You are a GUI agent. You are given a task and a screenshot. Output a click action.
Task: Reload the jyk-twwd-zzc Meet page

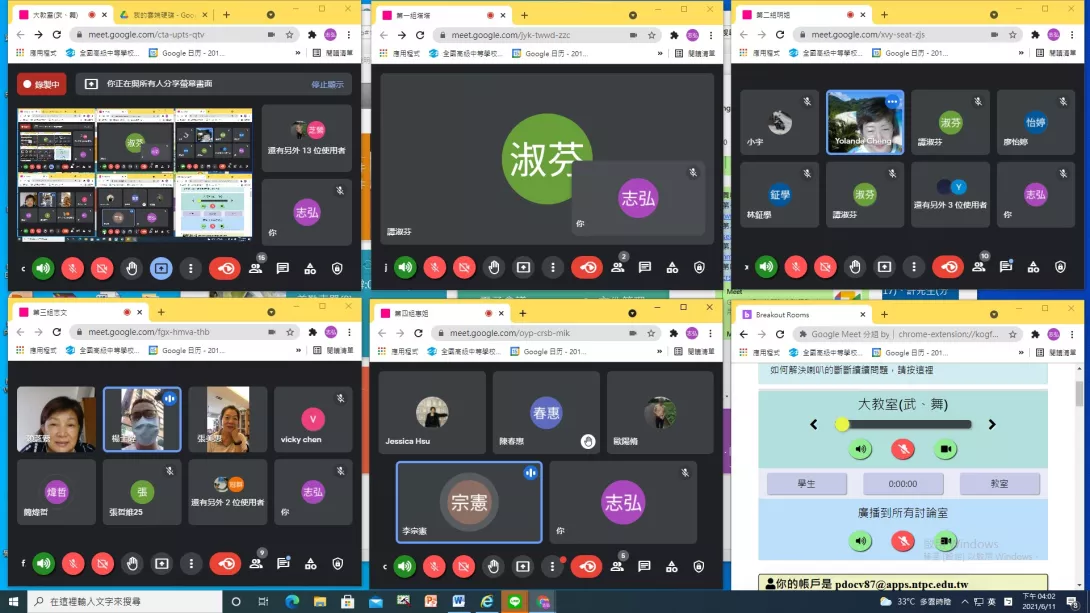point(420,35)
